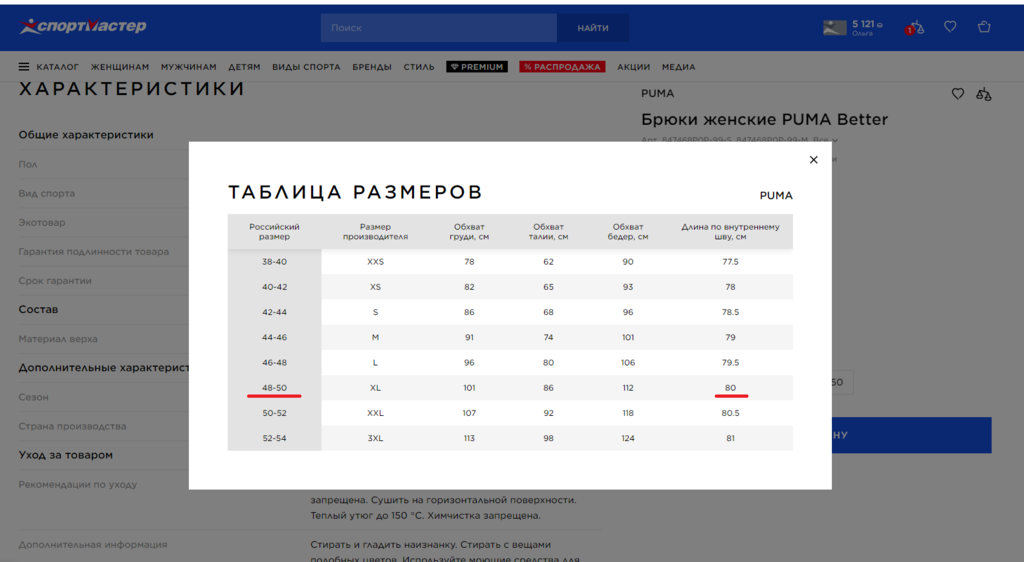This screenshot has width=1024, height=562.
Task: Open the hamburger Каталог menu
Action: [48, 67]
